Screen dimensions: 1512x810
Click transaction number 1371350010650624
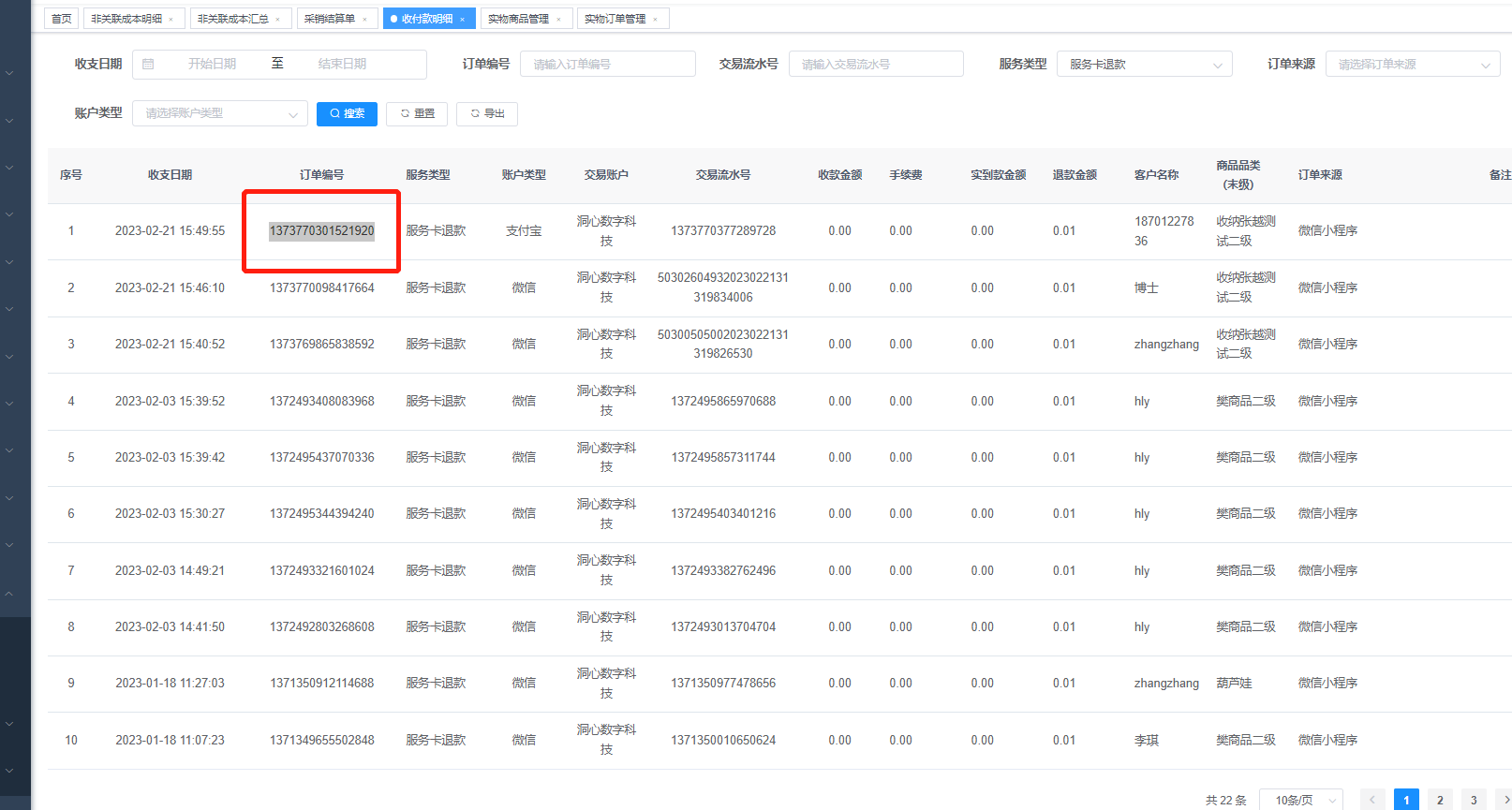pyautogui.click(x=723, y=741)
